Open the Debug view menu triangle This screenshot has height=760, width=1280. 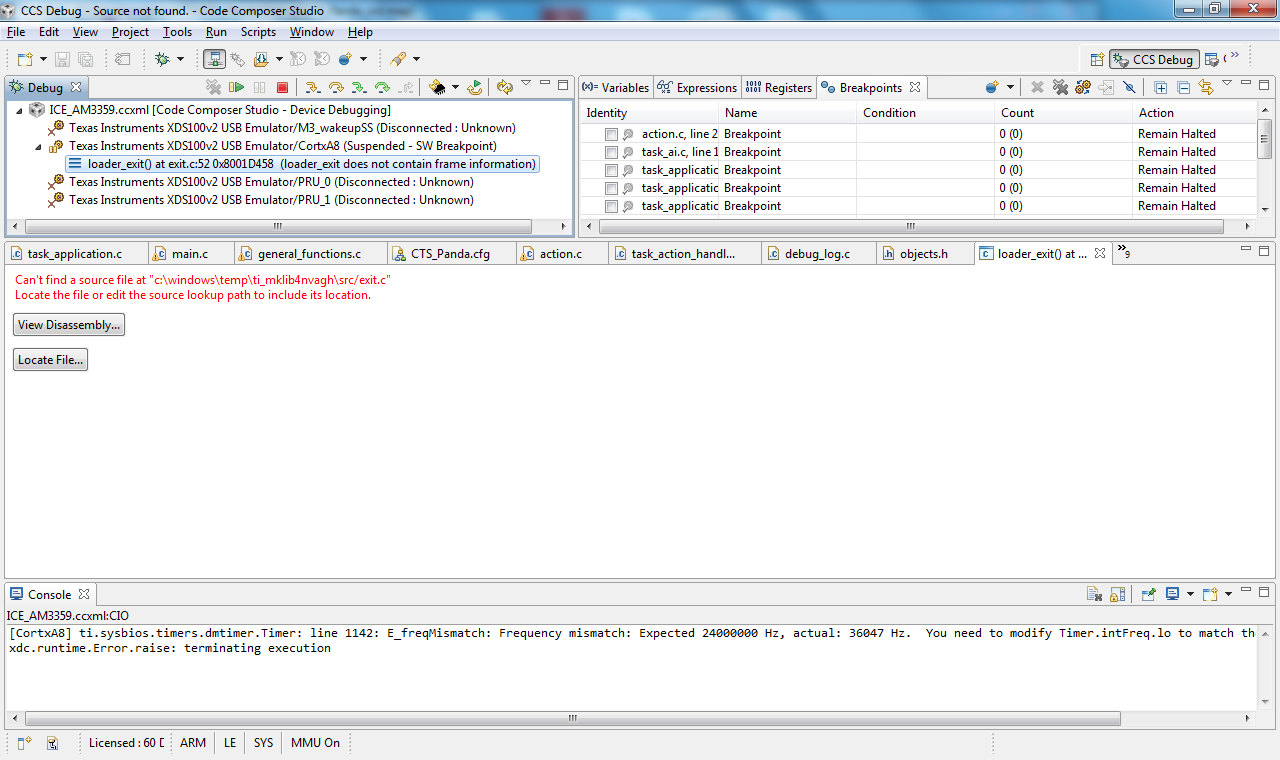(x=526, y=84)
